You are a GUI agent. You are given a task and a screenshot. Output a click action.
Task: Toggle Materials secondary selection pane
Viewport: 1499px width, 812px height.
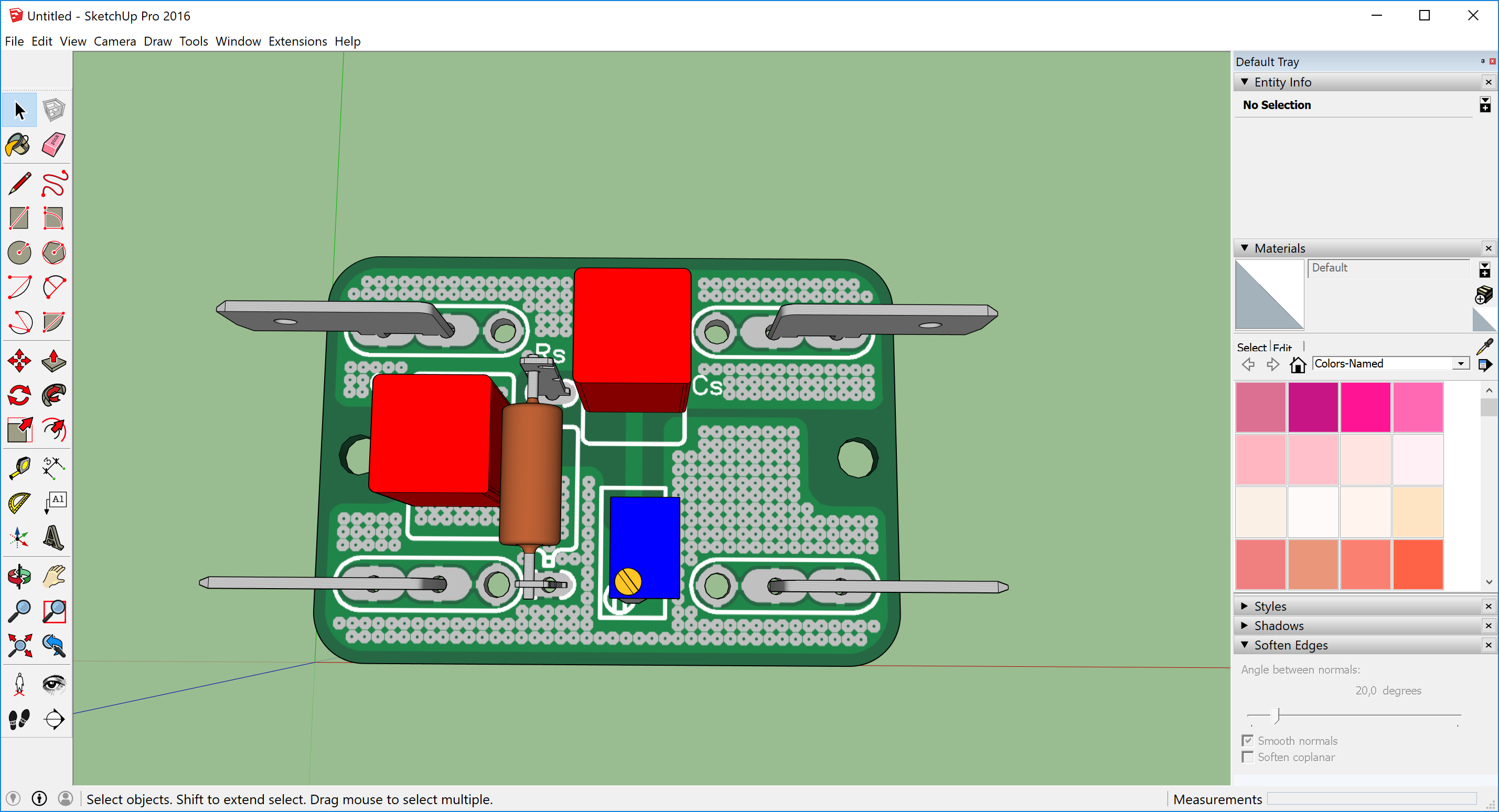(1484, 269)
